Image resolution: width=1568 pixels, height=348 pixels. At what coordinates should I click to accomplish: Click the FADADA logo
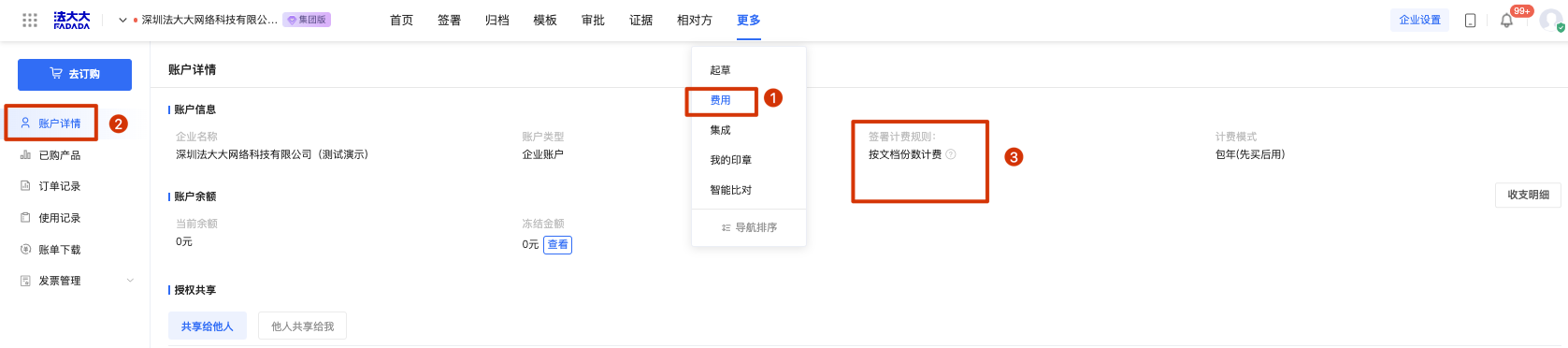(72, 20)
